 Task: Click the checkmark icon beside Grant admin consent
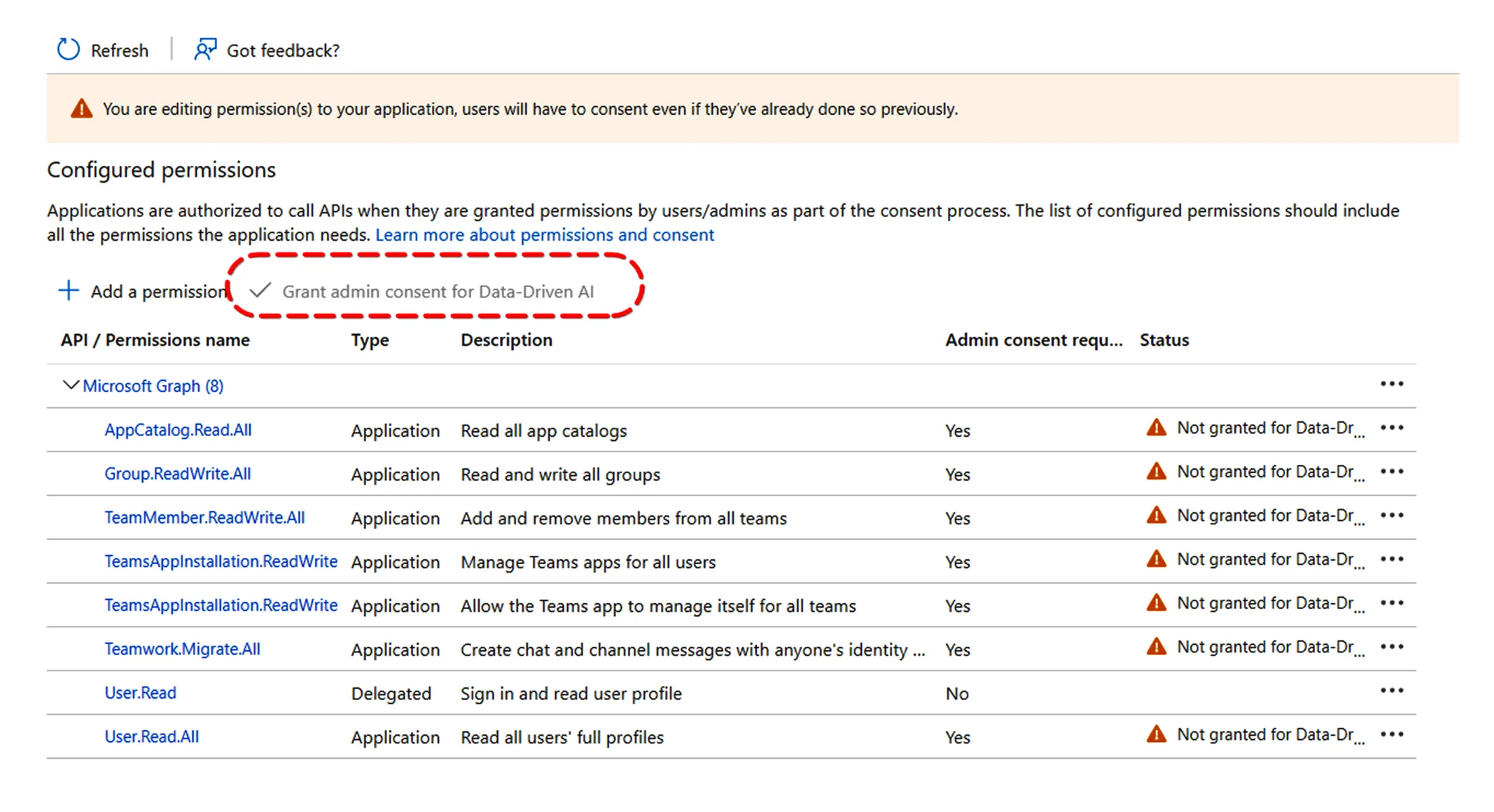tap(260, 290)
